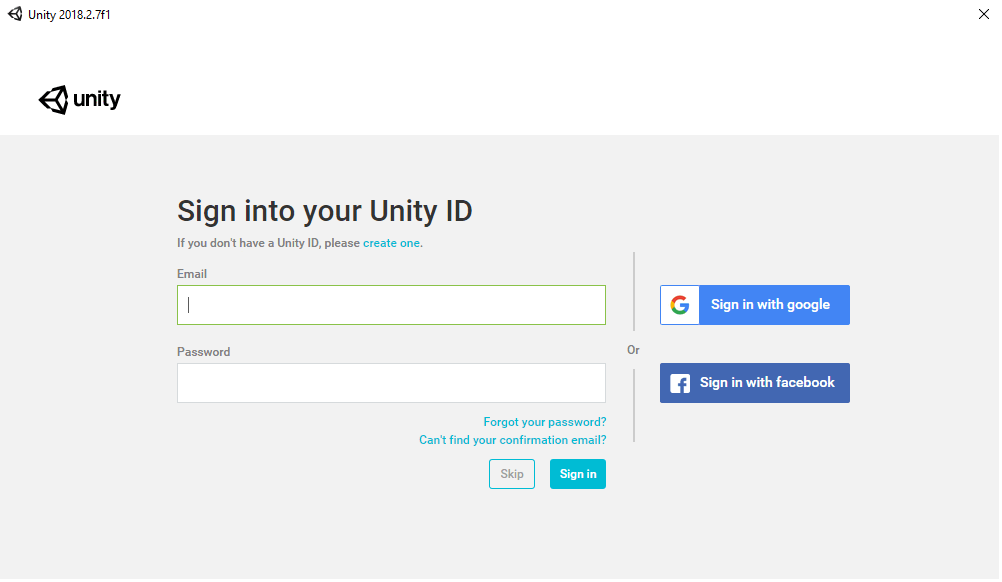Submit with the Sign in button
The height and width of the screenshot is (582, 1002).
click(579, 475)
